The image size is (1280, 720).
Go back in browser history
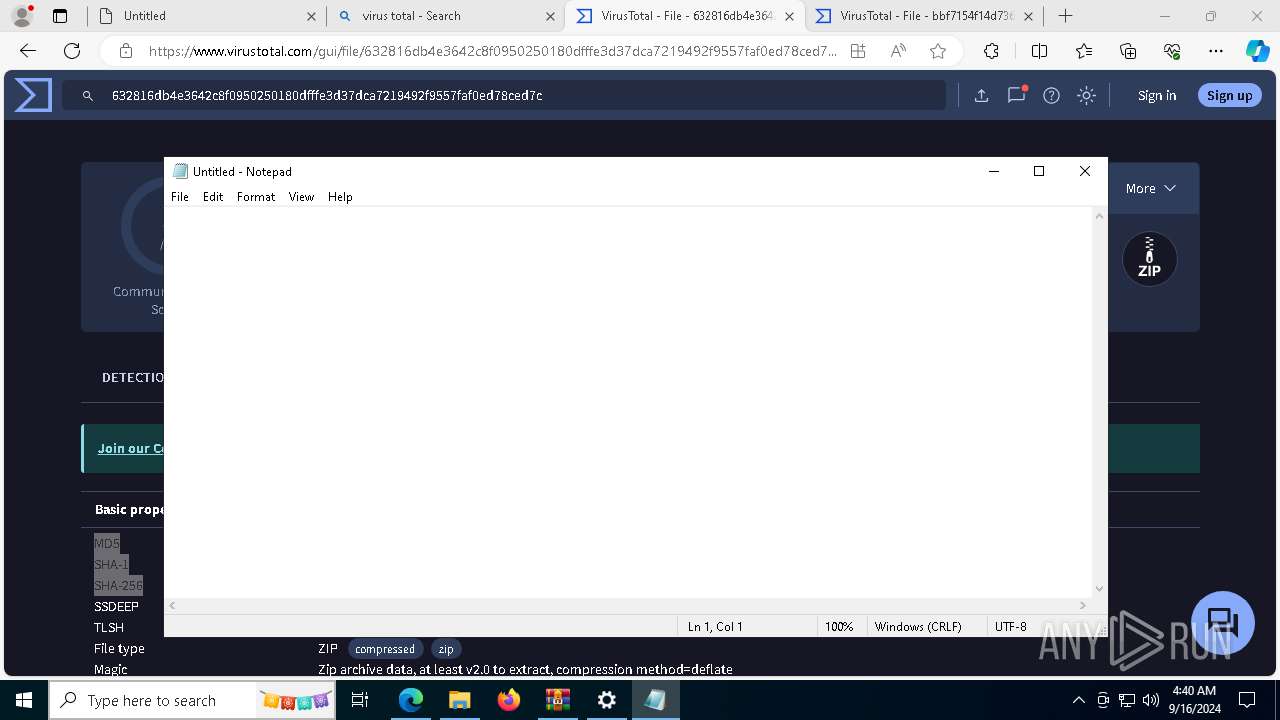pos(28,51)
